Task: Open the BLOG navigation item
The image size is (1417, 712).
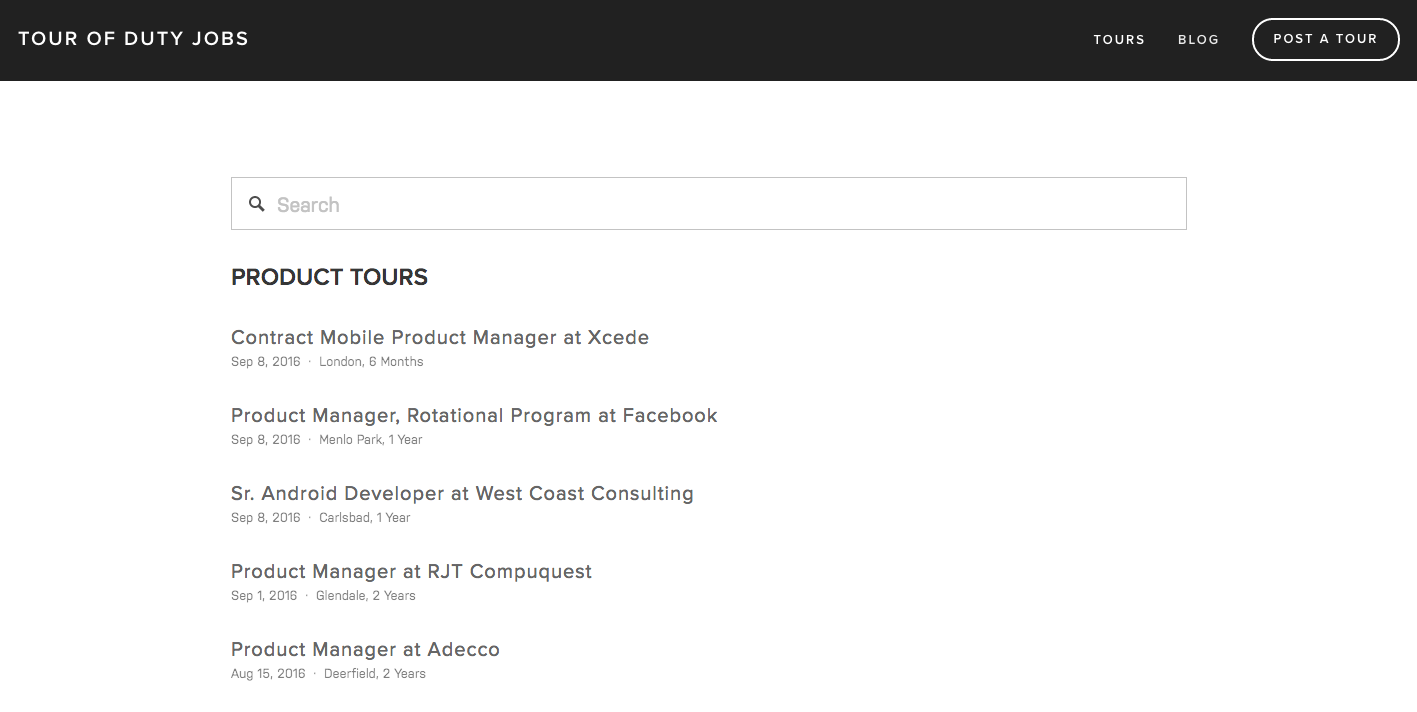Action: 1197,39
